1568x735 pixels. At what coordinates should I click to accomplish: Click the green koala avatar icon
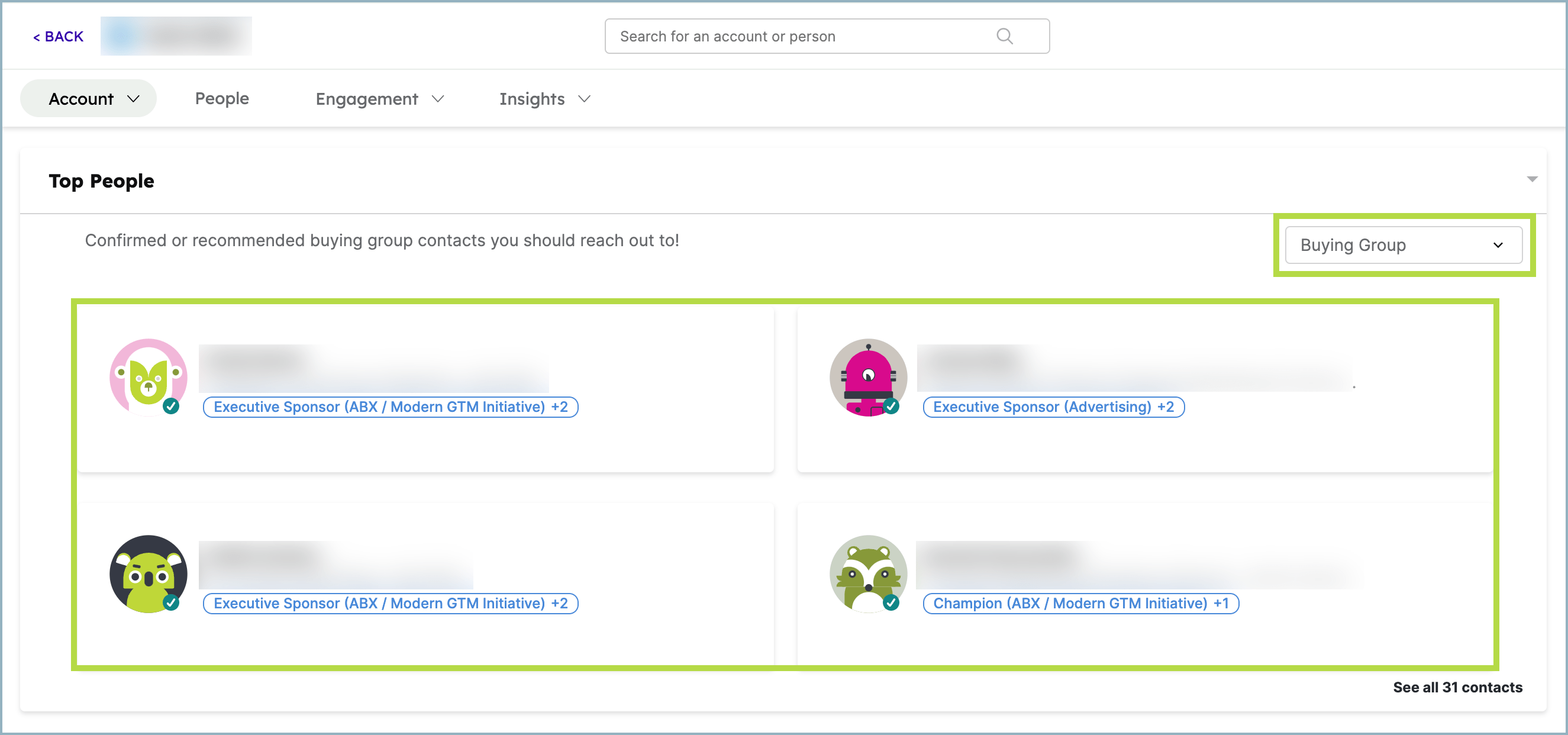148,573
